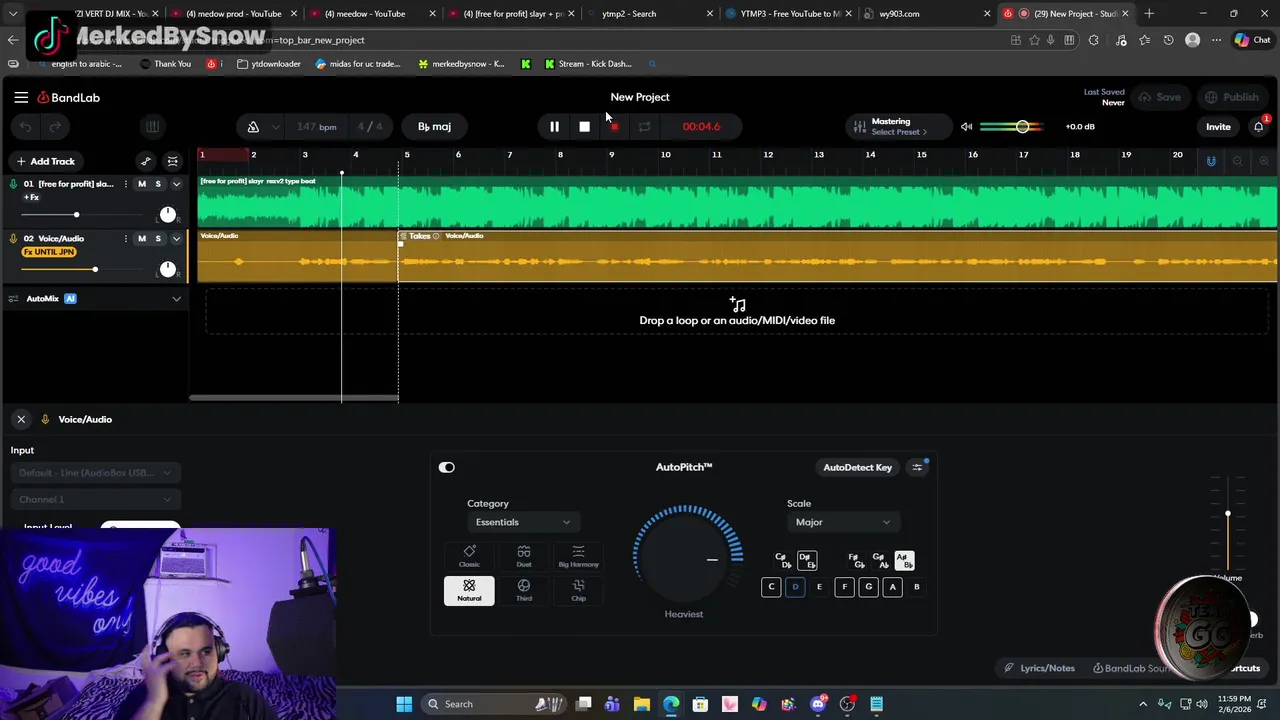Viewport: 1280px width, 720px height.
Task: Select the Big Harmony AutoPitch preset
Action: click(x=578, y=557)
